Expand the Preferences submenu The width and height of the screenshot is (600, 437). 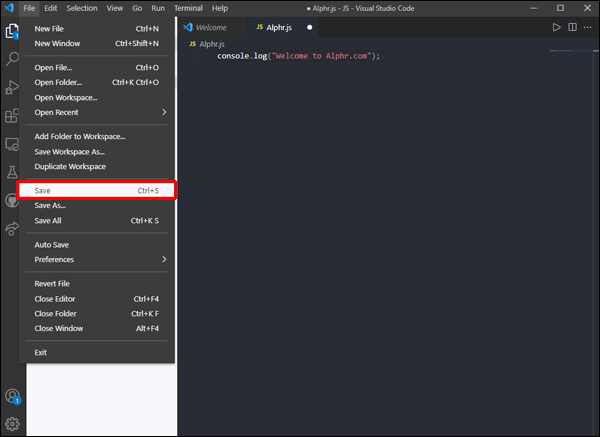97,259
